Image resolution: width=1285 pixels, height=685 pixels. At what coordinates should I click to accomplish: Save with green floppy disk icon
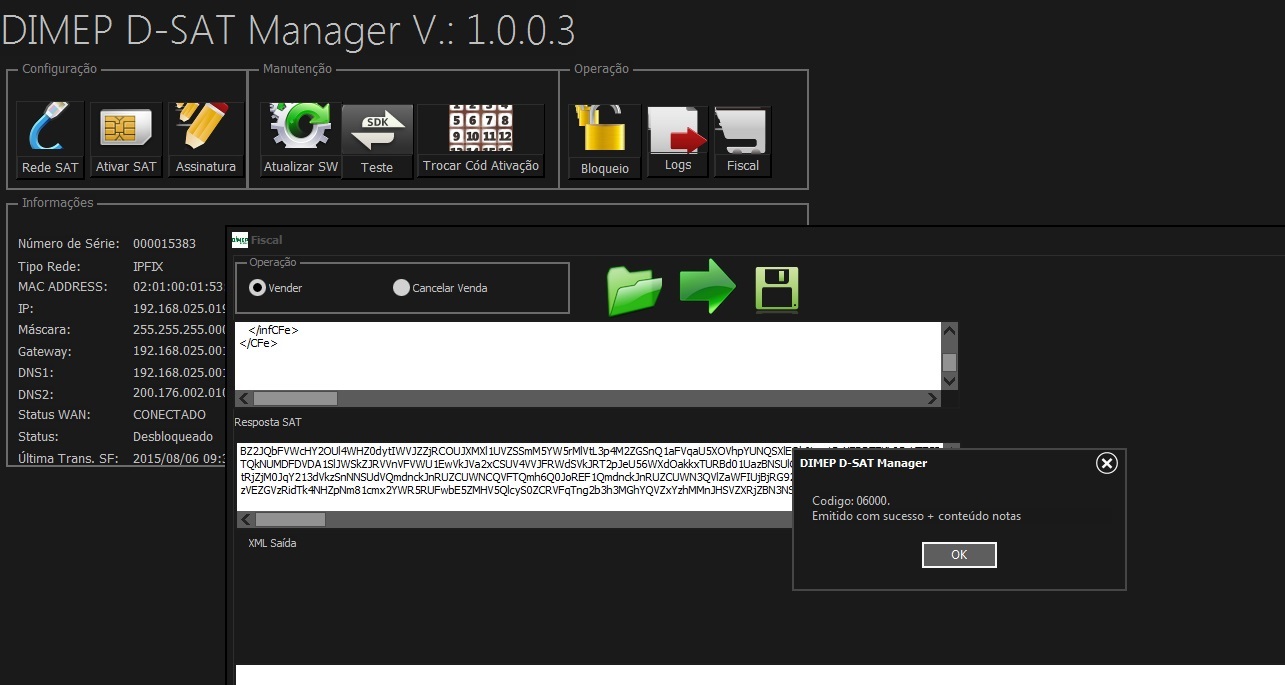(x=777, y=289)
